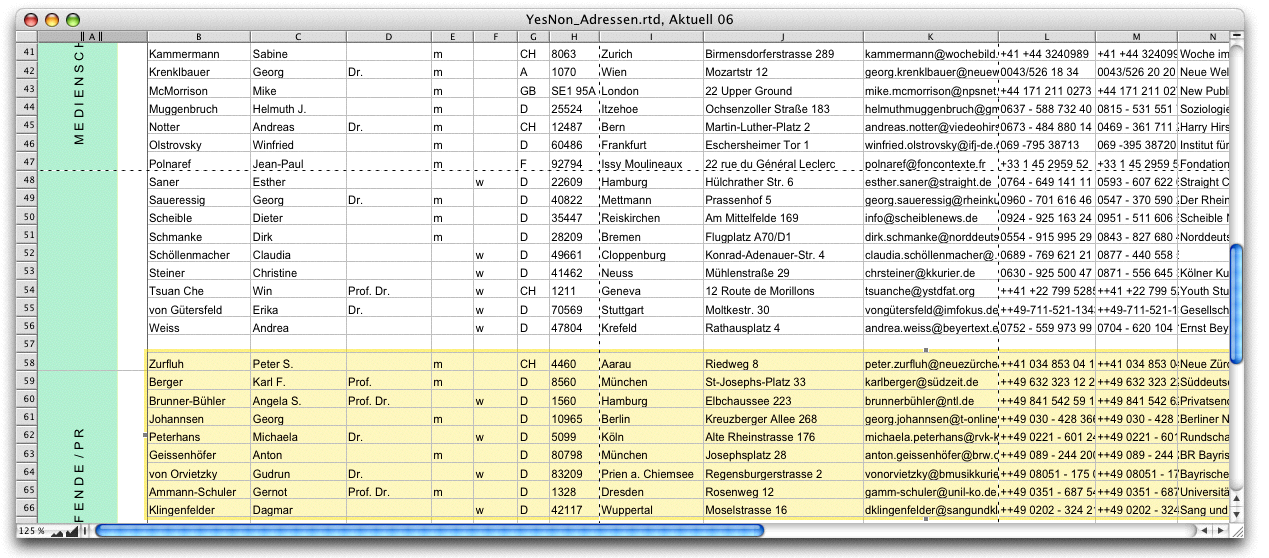Click the scroll up arrow
The width and height of the screenshot is (1269, 558).
click(x=1235, y=498)
